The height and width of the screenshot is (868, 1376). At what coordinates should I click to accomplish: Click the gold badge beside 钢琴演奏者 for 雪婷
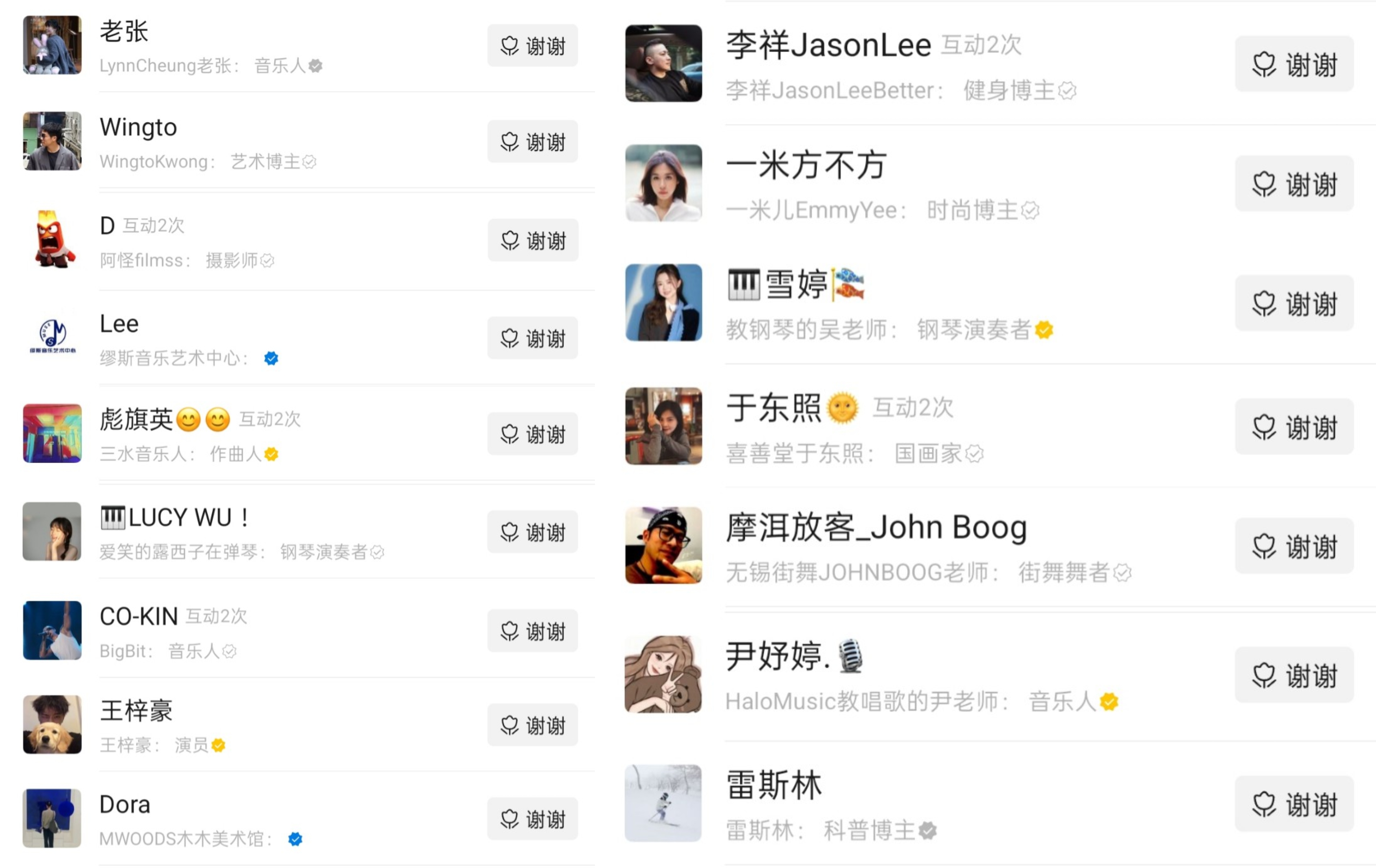[x=1044, y=329]
